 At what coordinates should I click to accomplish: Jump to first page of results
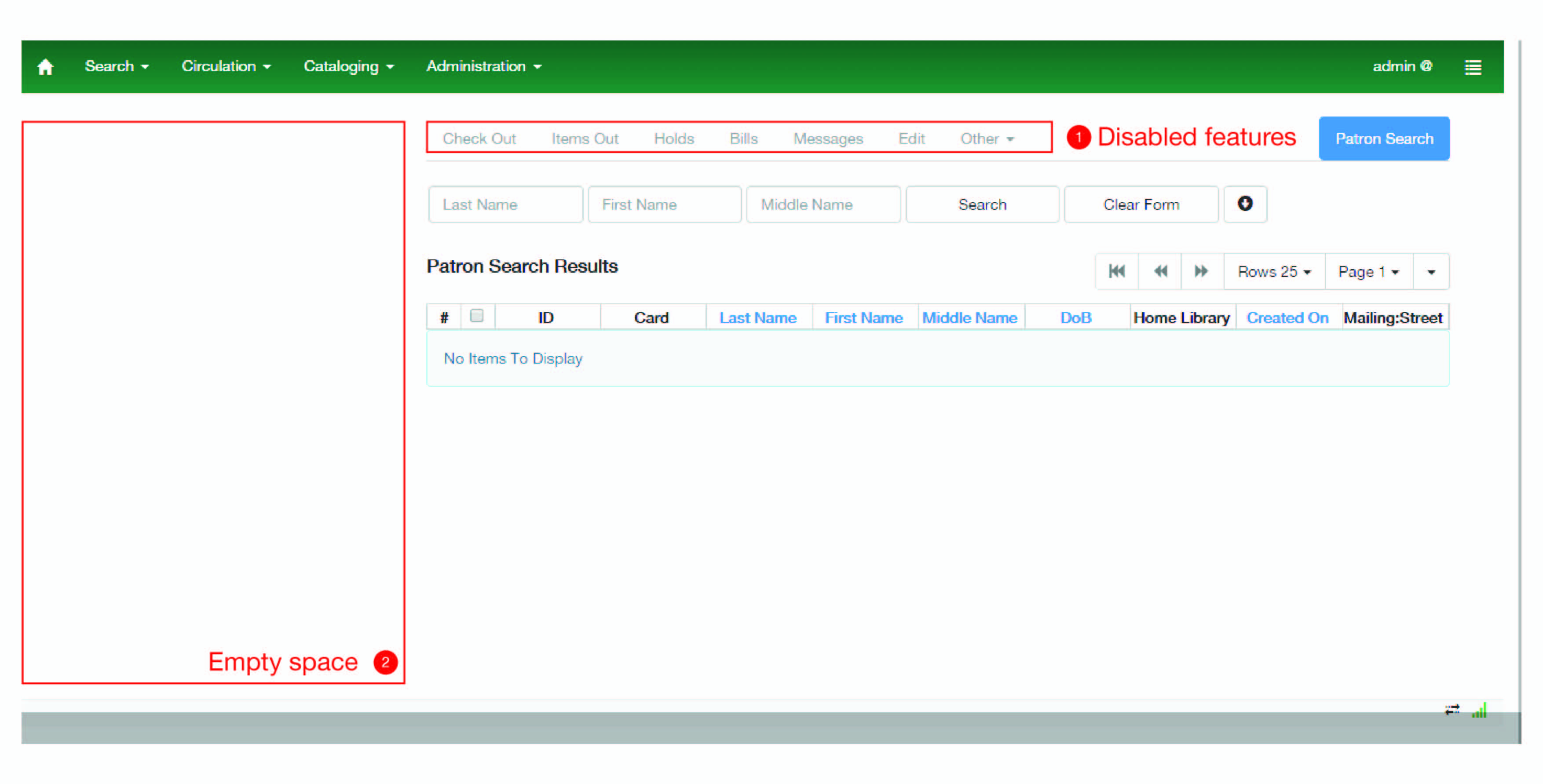click(x=1116, y=271)
